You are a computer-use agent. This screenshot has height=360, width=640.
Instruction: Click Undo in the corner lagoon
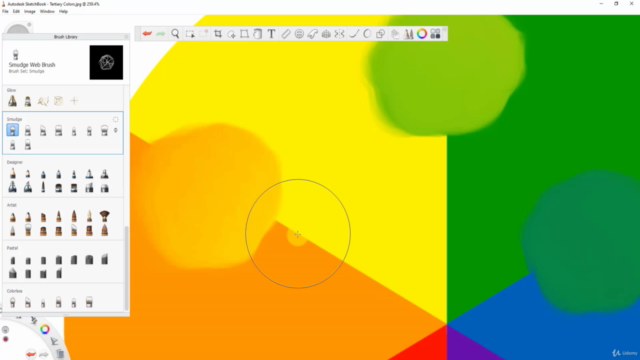(31, 354)
